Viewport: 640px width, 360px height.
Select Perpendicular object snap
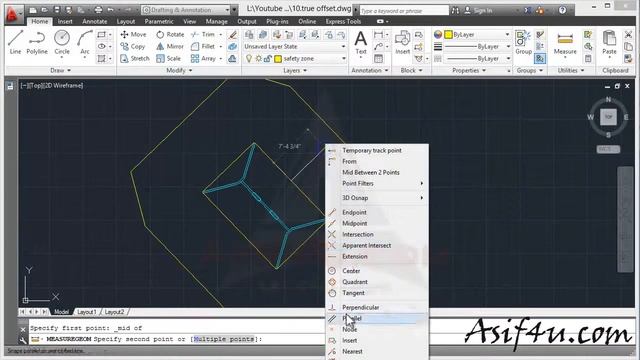click(x=377, y=307)
